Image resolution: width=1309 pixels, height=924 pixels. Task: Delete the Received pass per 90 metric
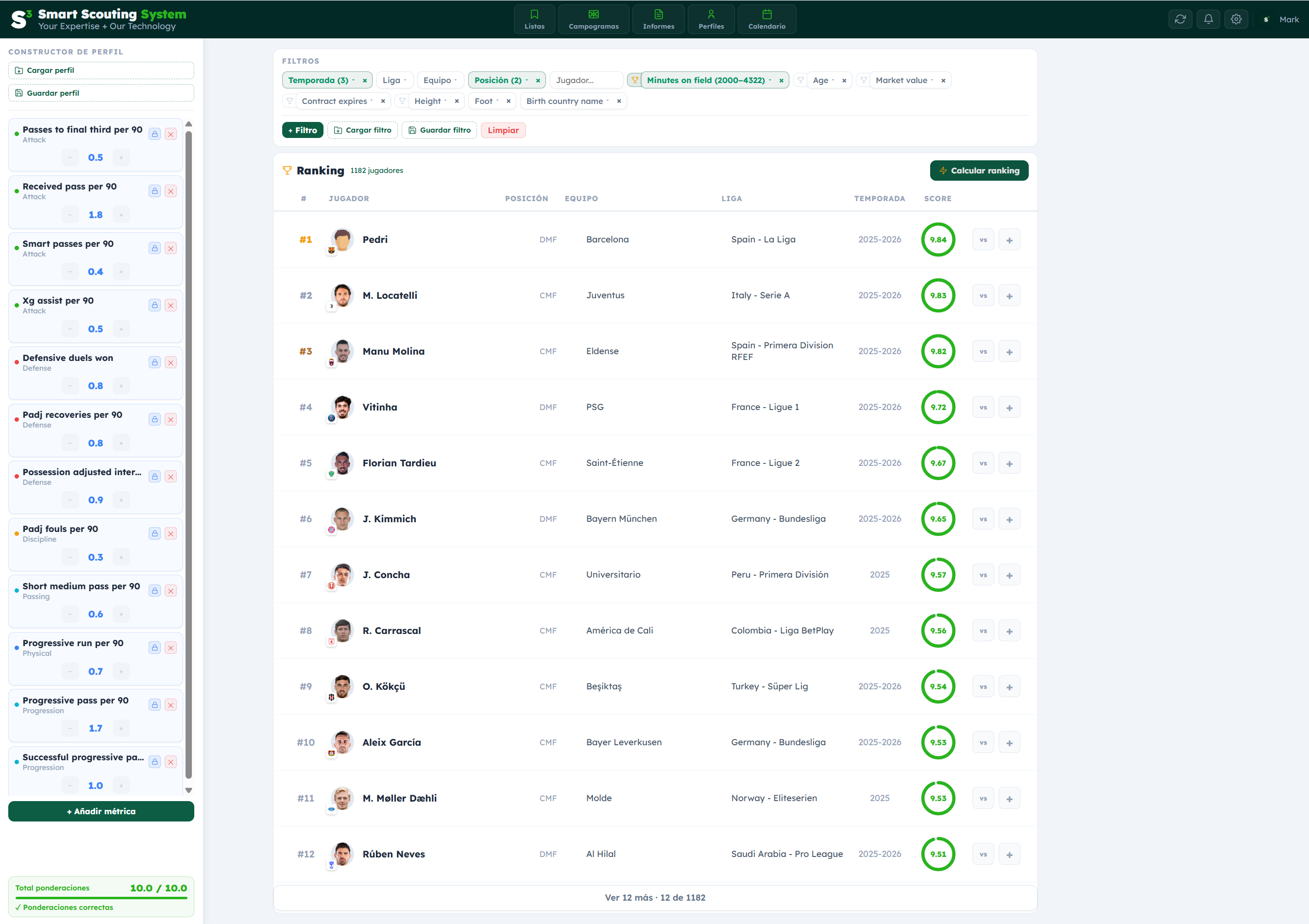(170, 191)
